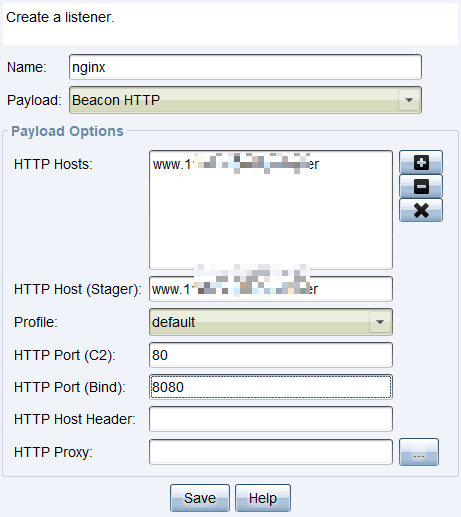Click the HTTP Port (Bind) field showing 8080
This screenshot has height=517, width=461.
(x=271, y=387)
